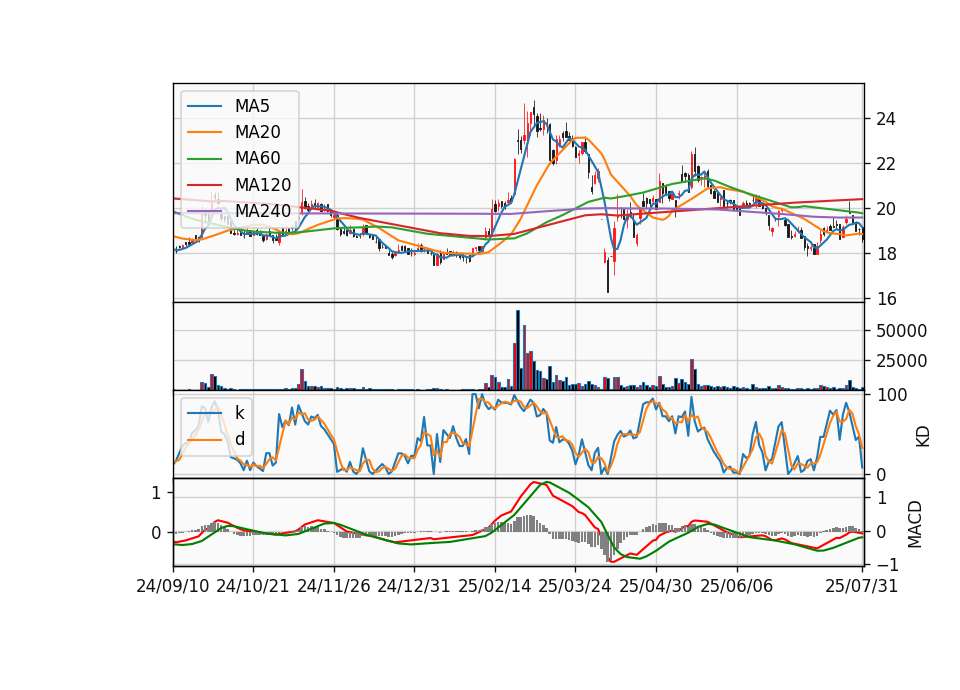Click the tallest volume bar near 25/02/14
Viewport: 960px width, 690px height.
point(518,350)
